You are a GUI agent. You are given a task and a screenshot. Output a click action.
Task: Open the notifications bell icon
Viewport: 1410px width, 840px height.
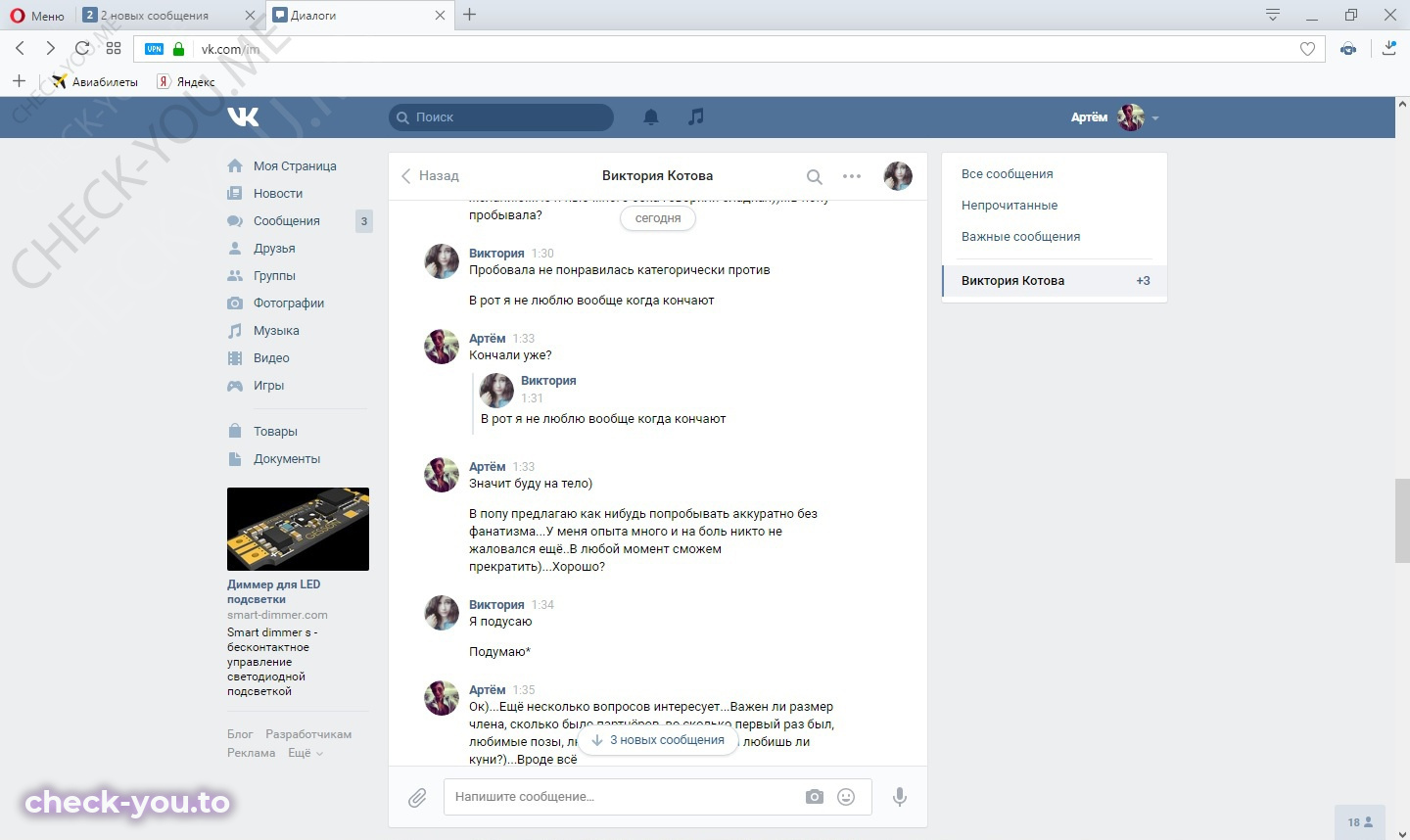click(x=651, y=117)
